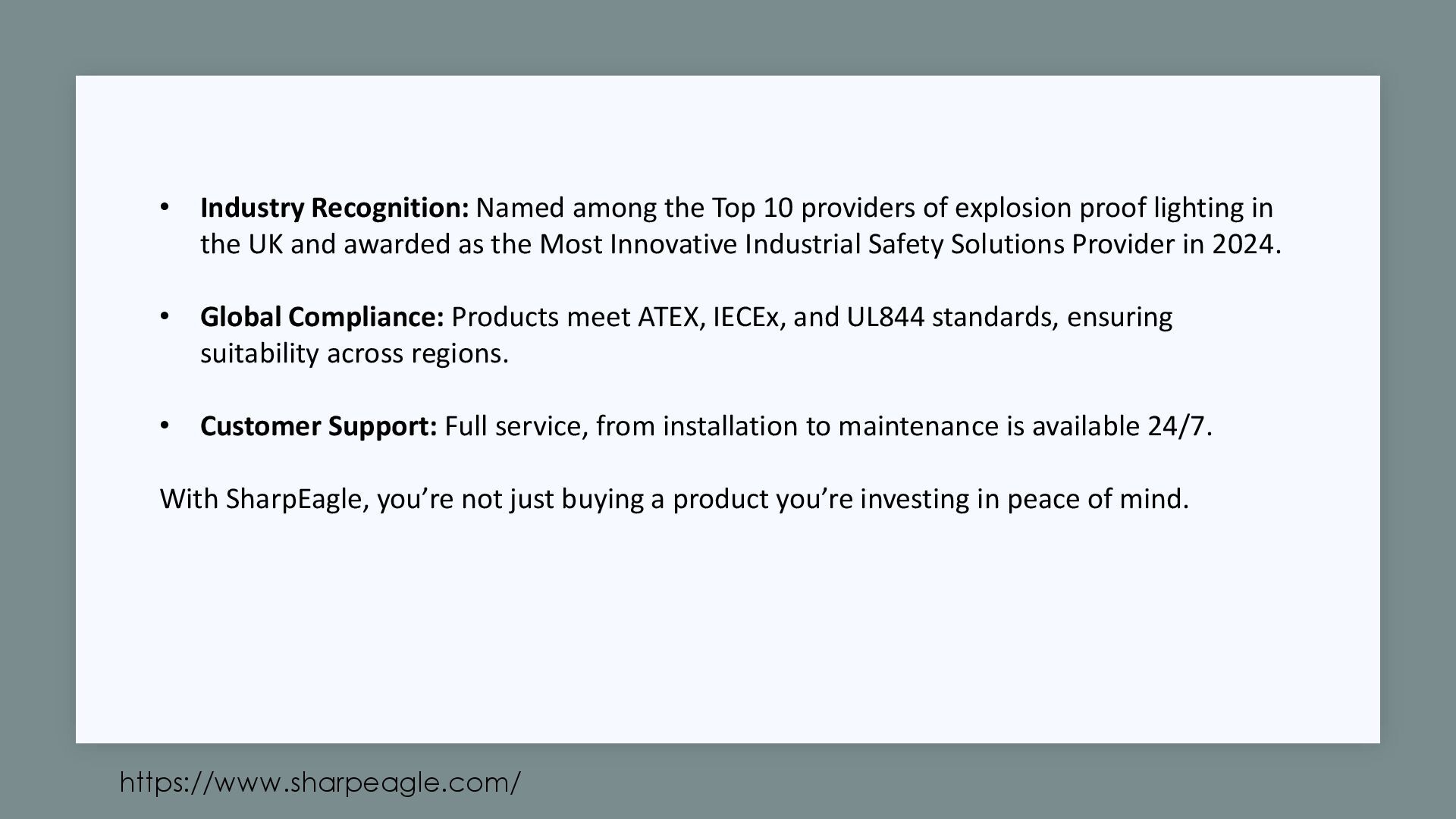
Task: Click the 'peace of mind.' phrase
Action: 1098,499
